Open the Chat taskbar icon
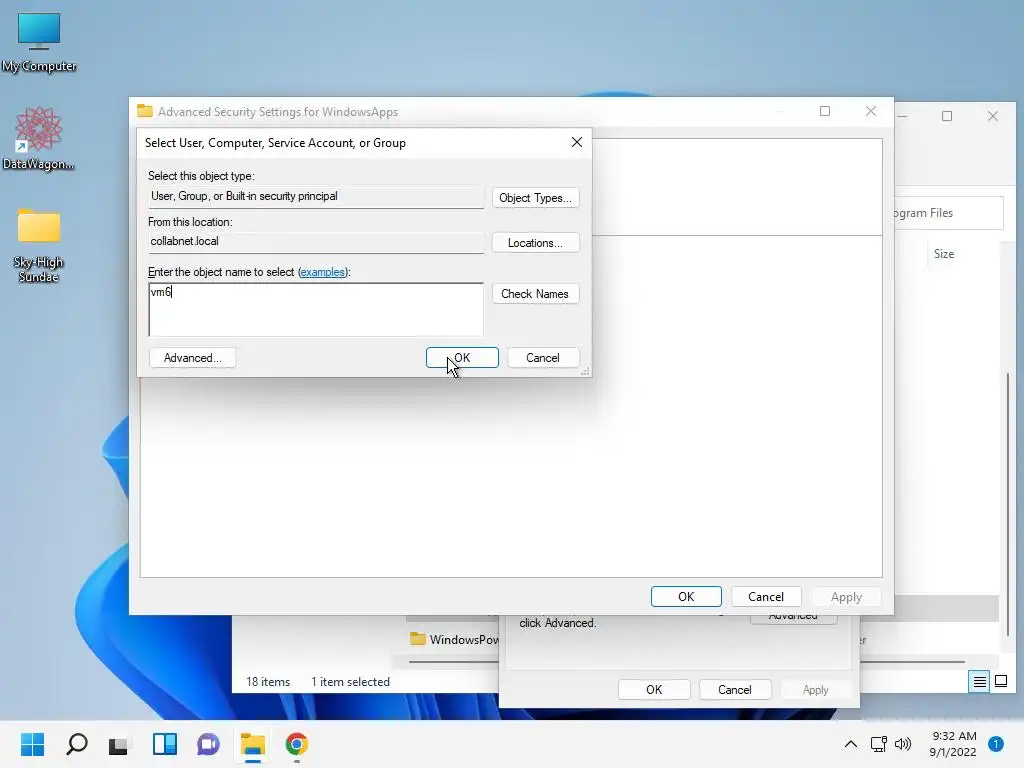This screenshot has height=768, width=1024. [208, 744]
